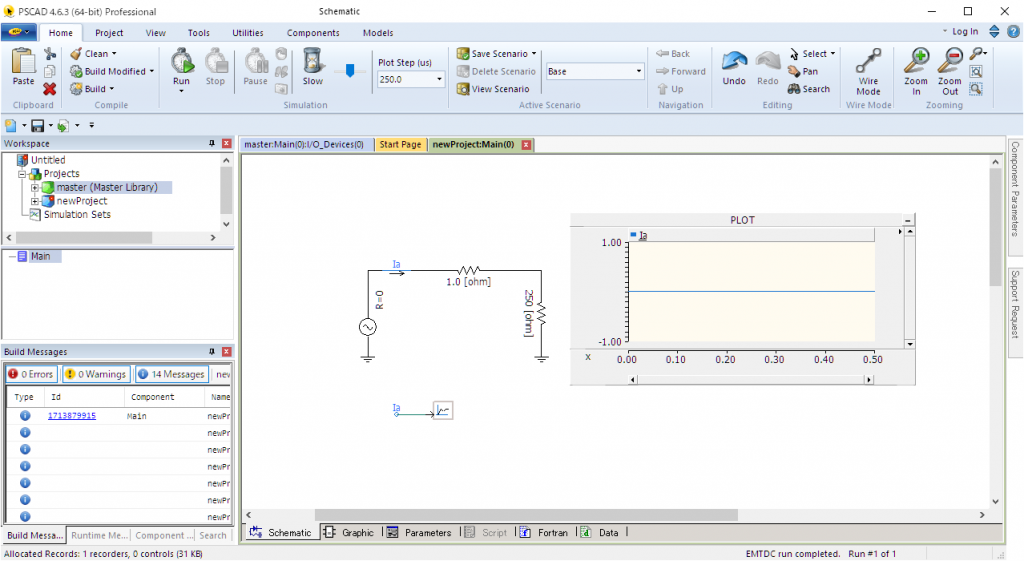Open the Project ribbon tab
Image resolution: width=1024 pixels, height=561 pixels.
coord(109,33)
